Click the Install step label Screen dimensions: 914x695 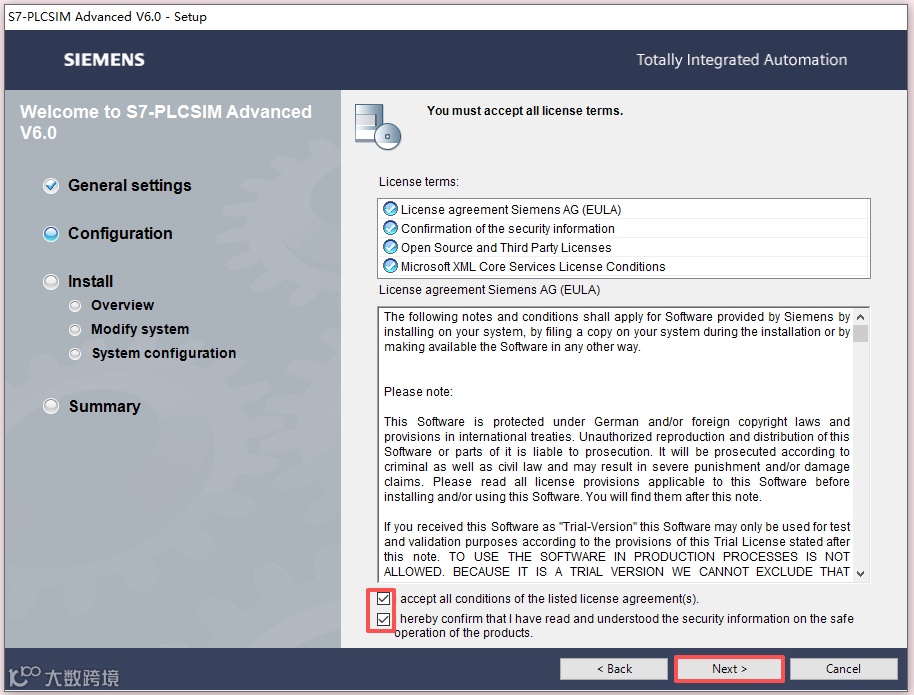click(90, 281)
